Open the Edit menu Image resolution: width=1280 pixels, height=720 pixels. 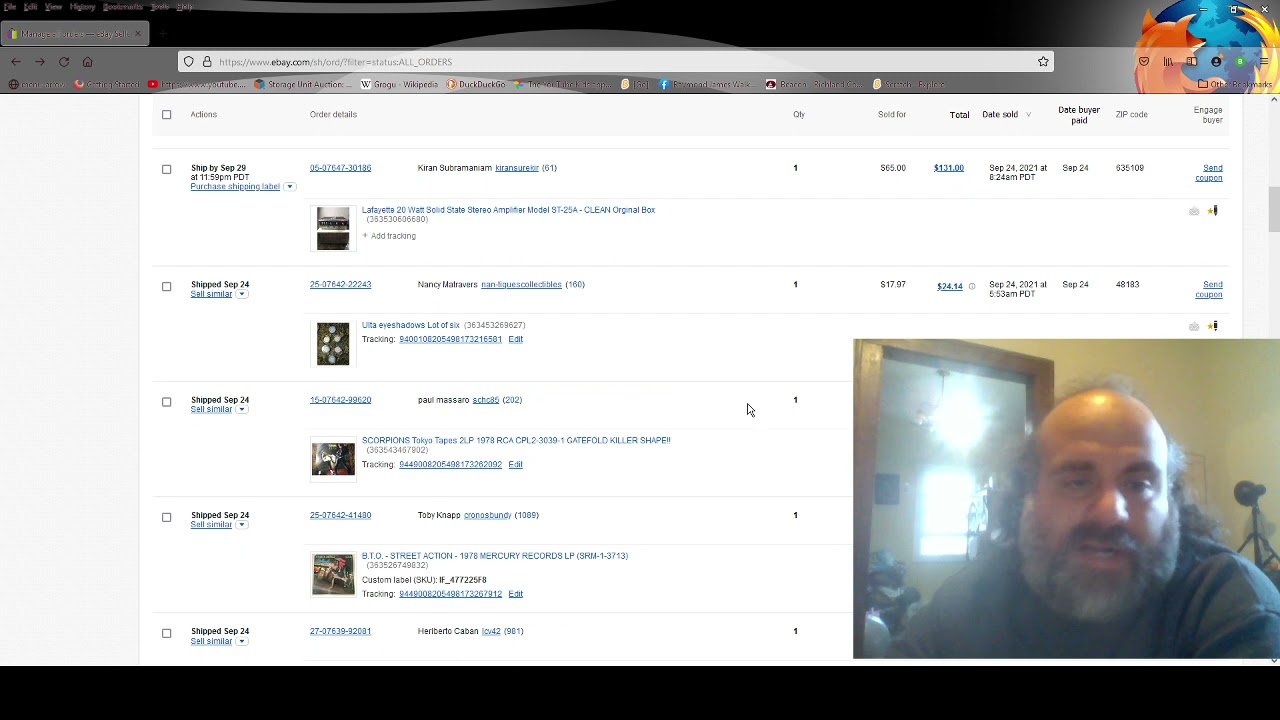30,7
